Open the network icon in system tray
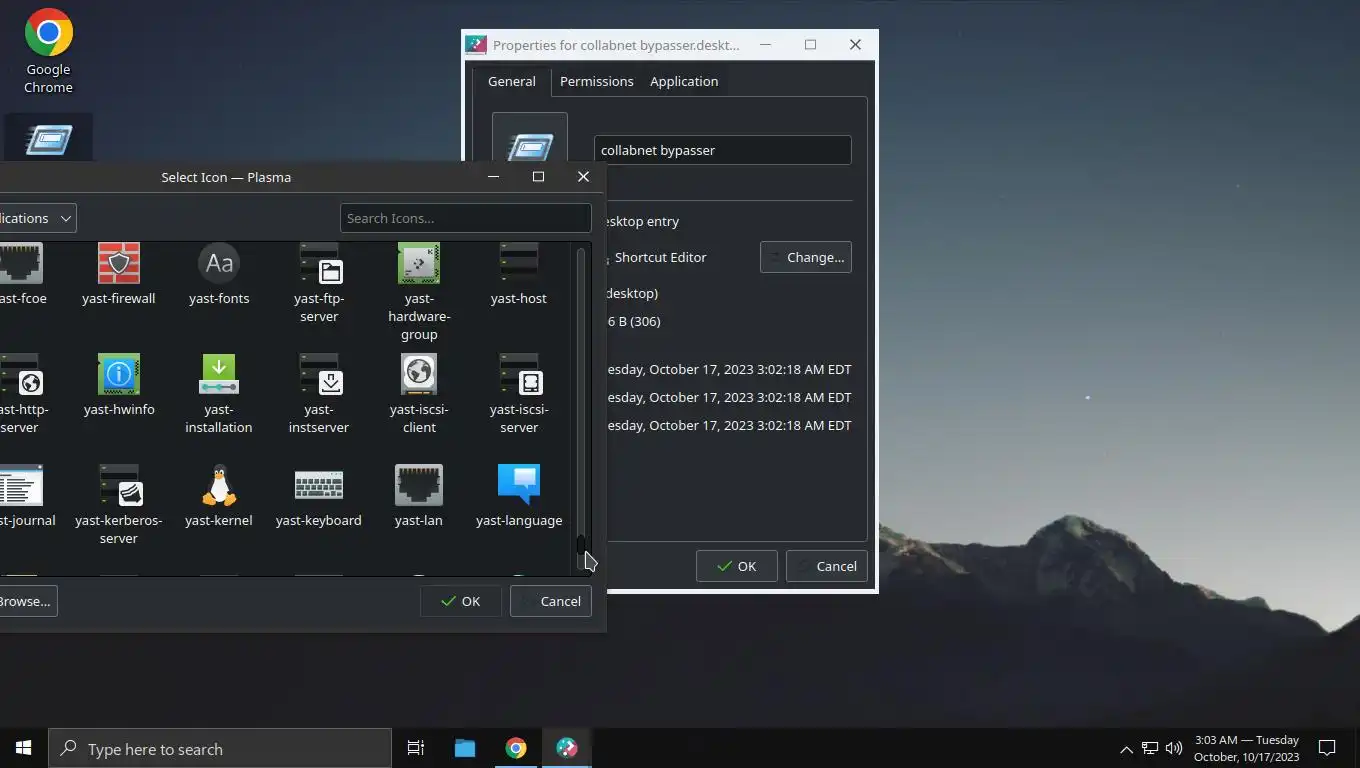The height and width of the screenshot is (768, 1360). pyautogui.click(x=1150, y=748)
